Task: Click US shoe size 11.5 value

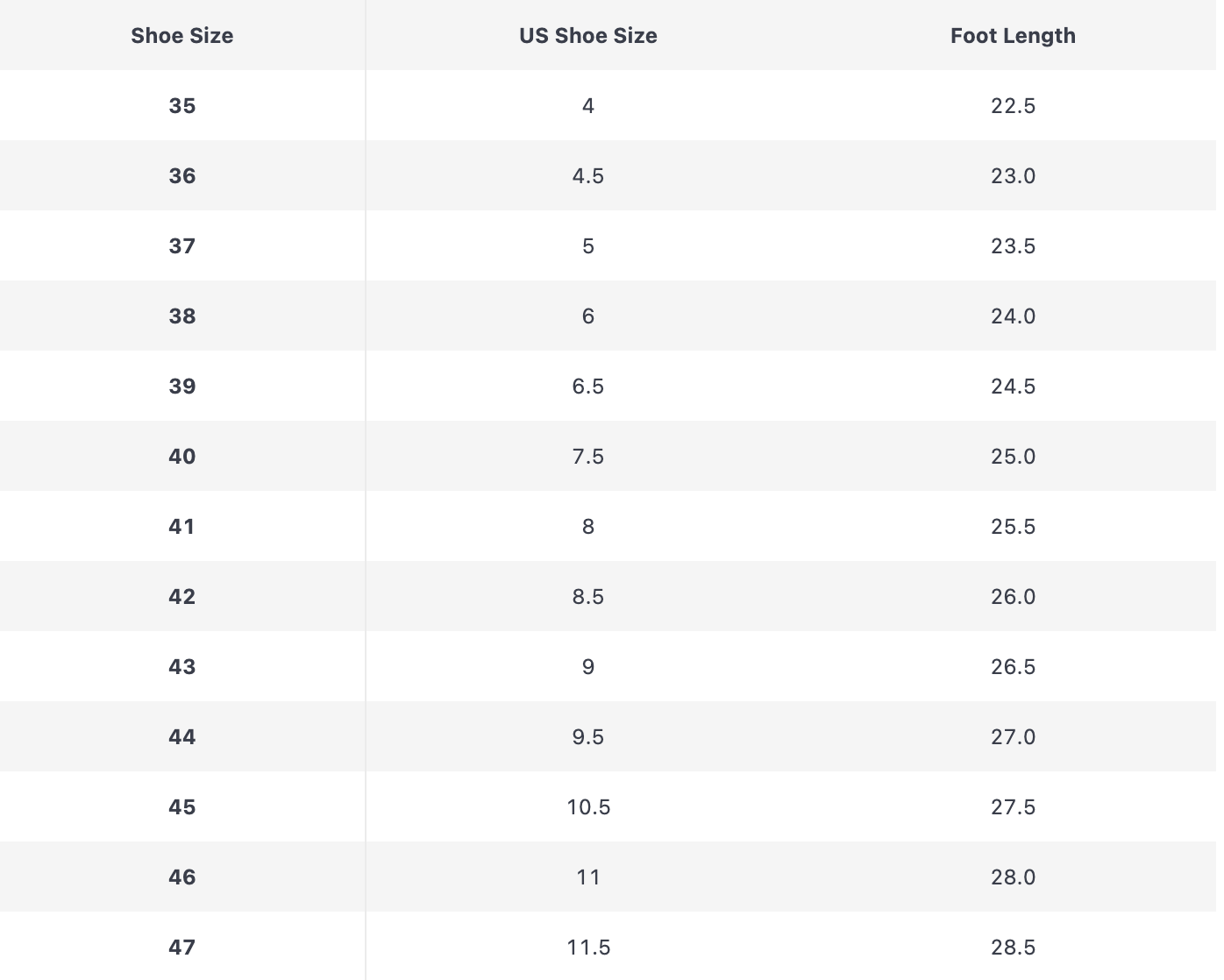Action: click(x=587, y=948)
